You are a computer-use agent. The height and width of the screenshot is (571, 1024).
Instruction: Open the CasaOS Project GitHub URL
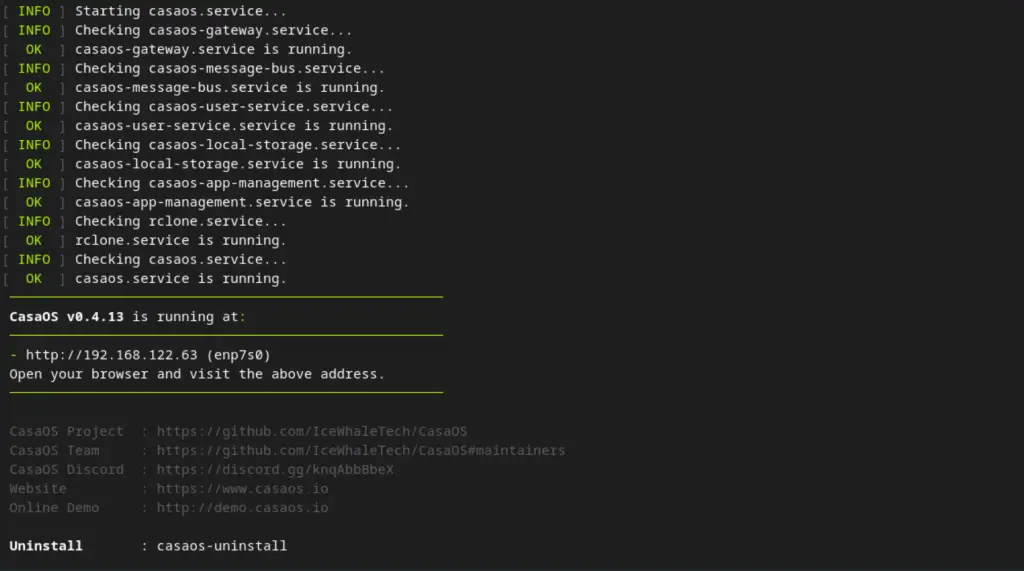(x=312, y=431)
